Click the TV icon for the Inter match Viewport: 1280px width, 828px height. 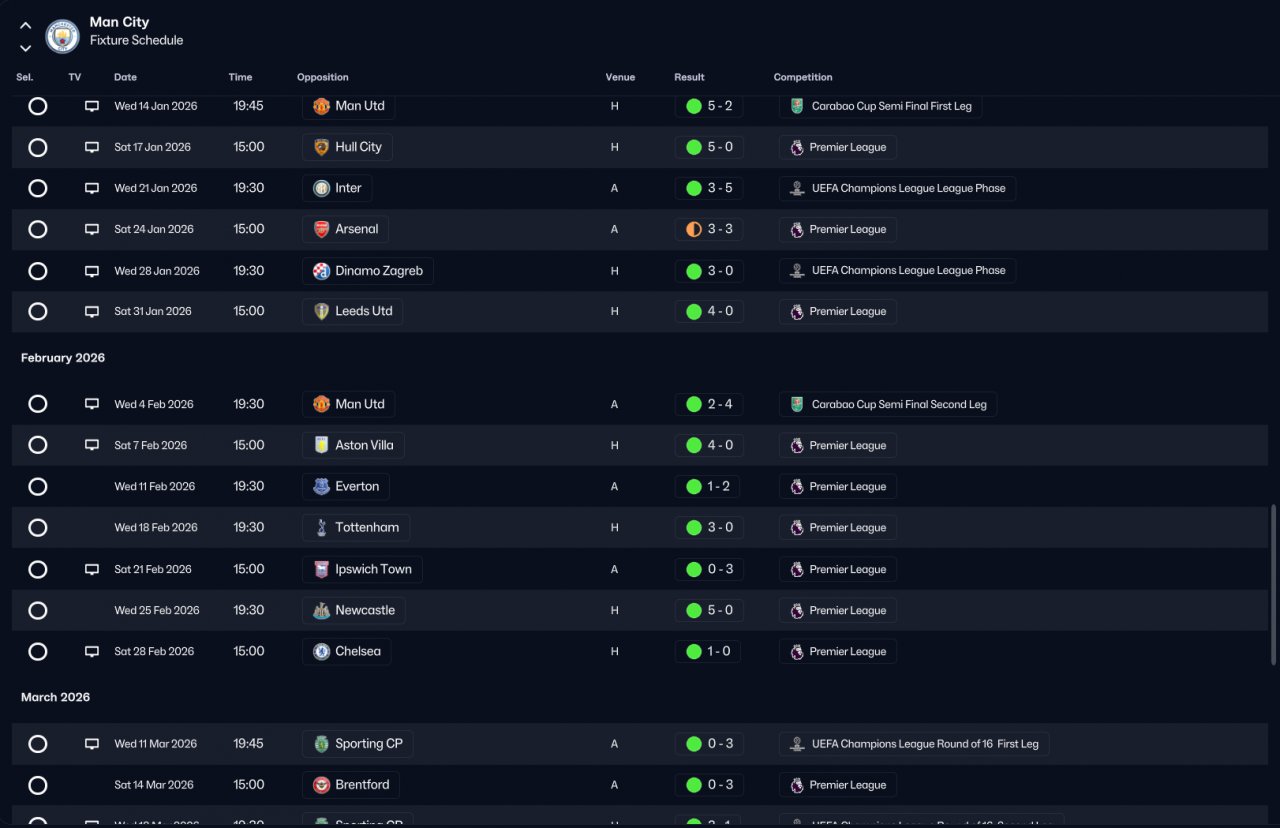point(92,188)
